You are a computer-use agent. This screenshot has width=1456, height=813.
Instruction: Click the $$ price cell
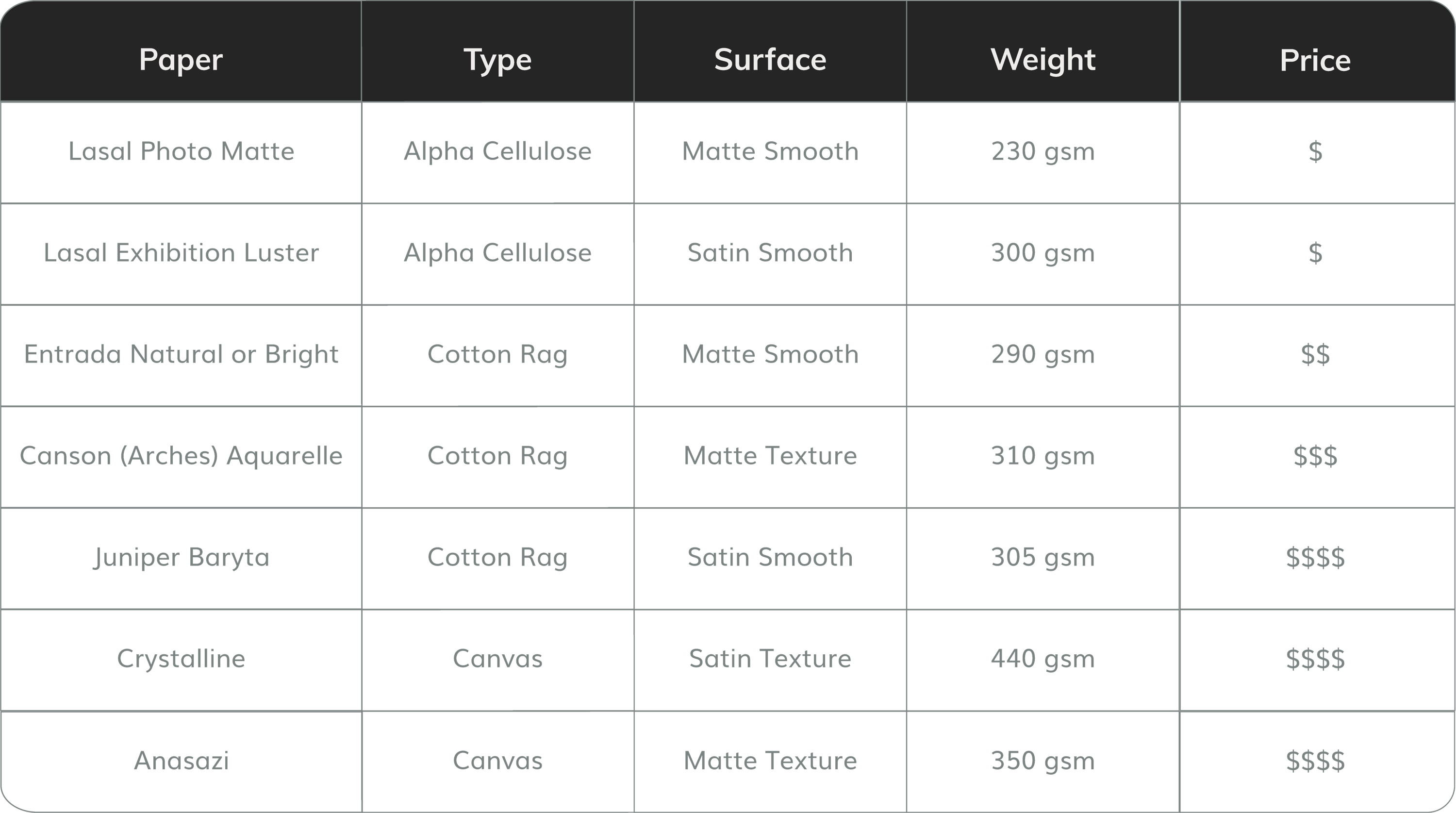[x=1317, y=354]
